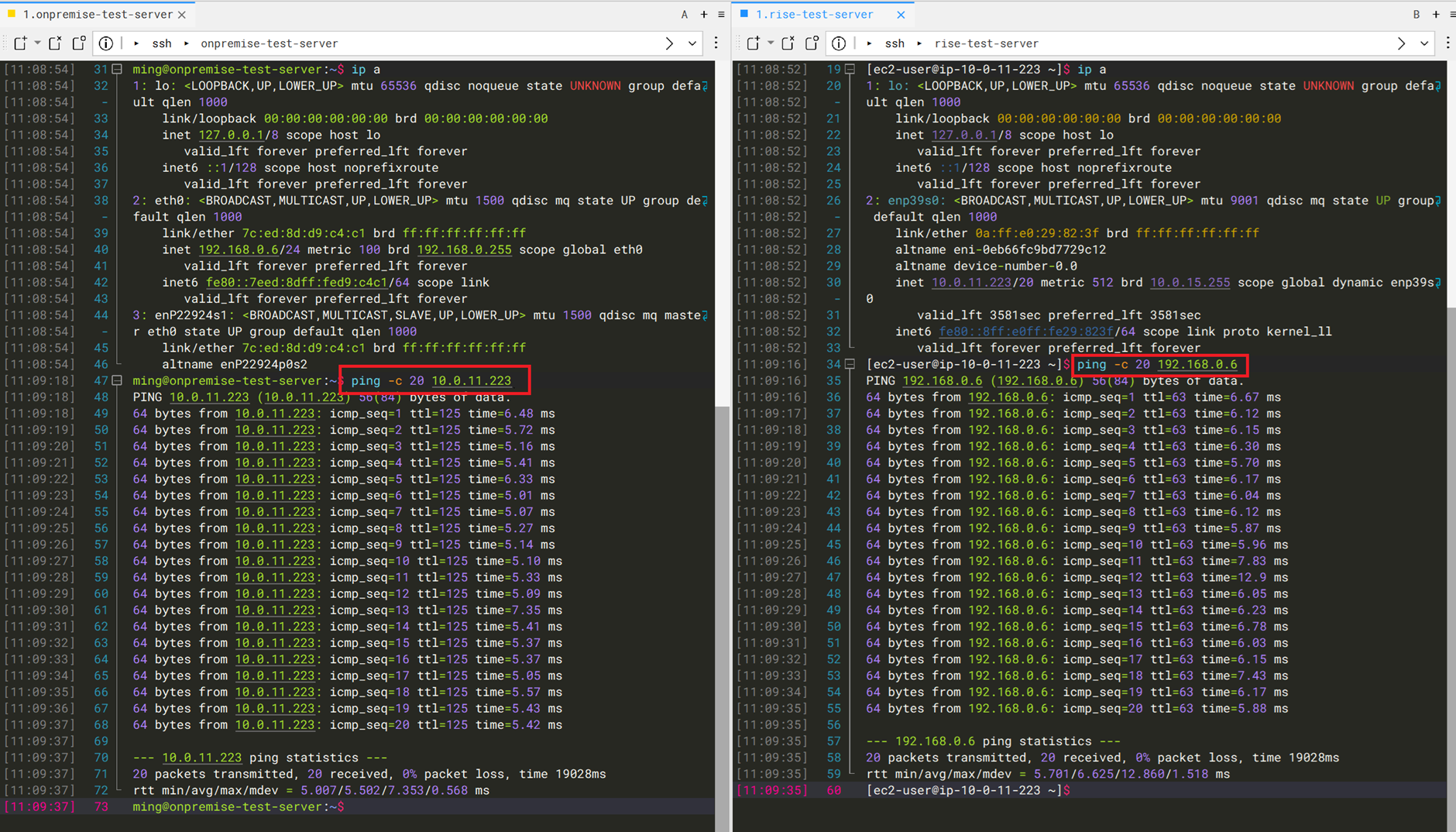
Task: Click the '[ec2-user@ip-10-0-11-223 ~]$' prompt on line 60
Action: tap(968, 790)
